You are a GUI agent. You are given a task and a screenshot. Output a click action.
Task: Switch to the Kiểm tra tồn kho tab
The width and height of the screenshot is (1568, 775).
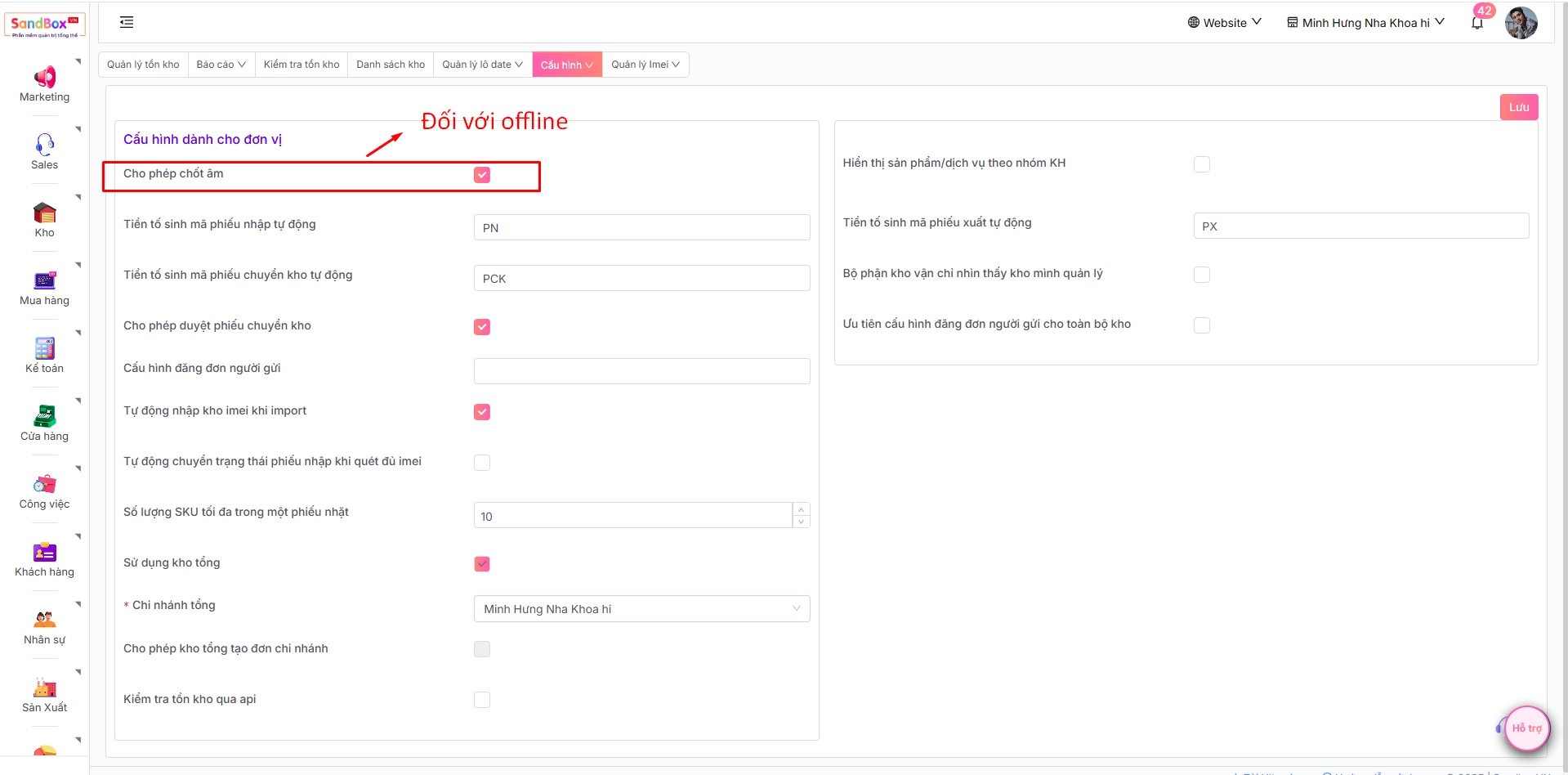click(x=301, y=65)
